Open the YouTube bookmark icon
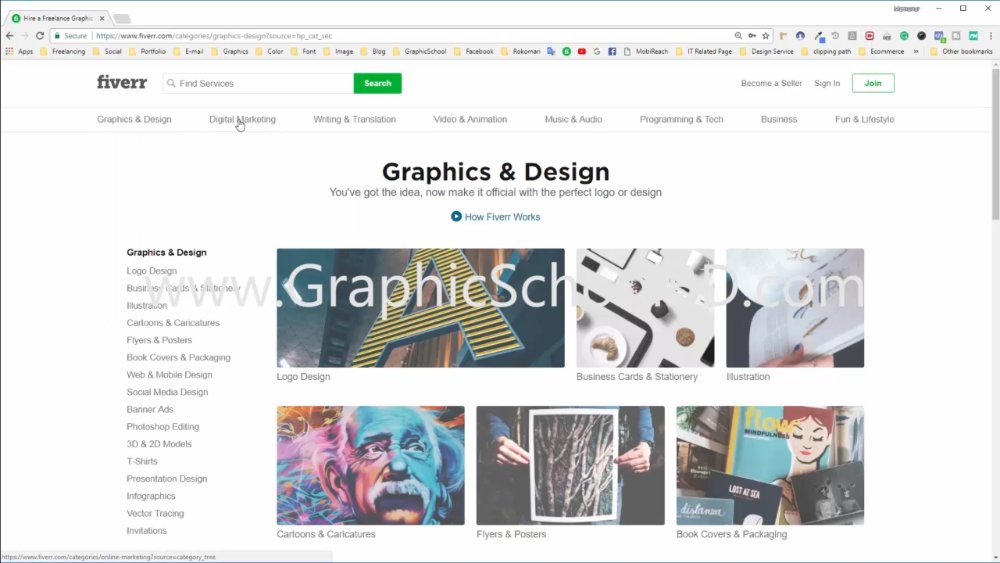This screenshot has height=563, width=1000. click(x=582, y=51)
